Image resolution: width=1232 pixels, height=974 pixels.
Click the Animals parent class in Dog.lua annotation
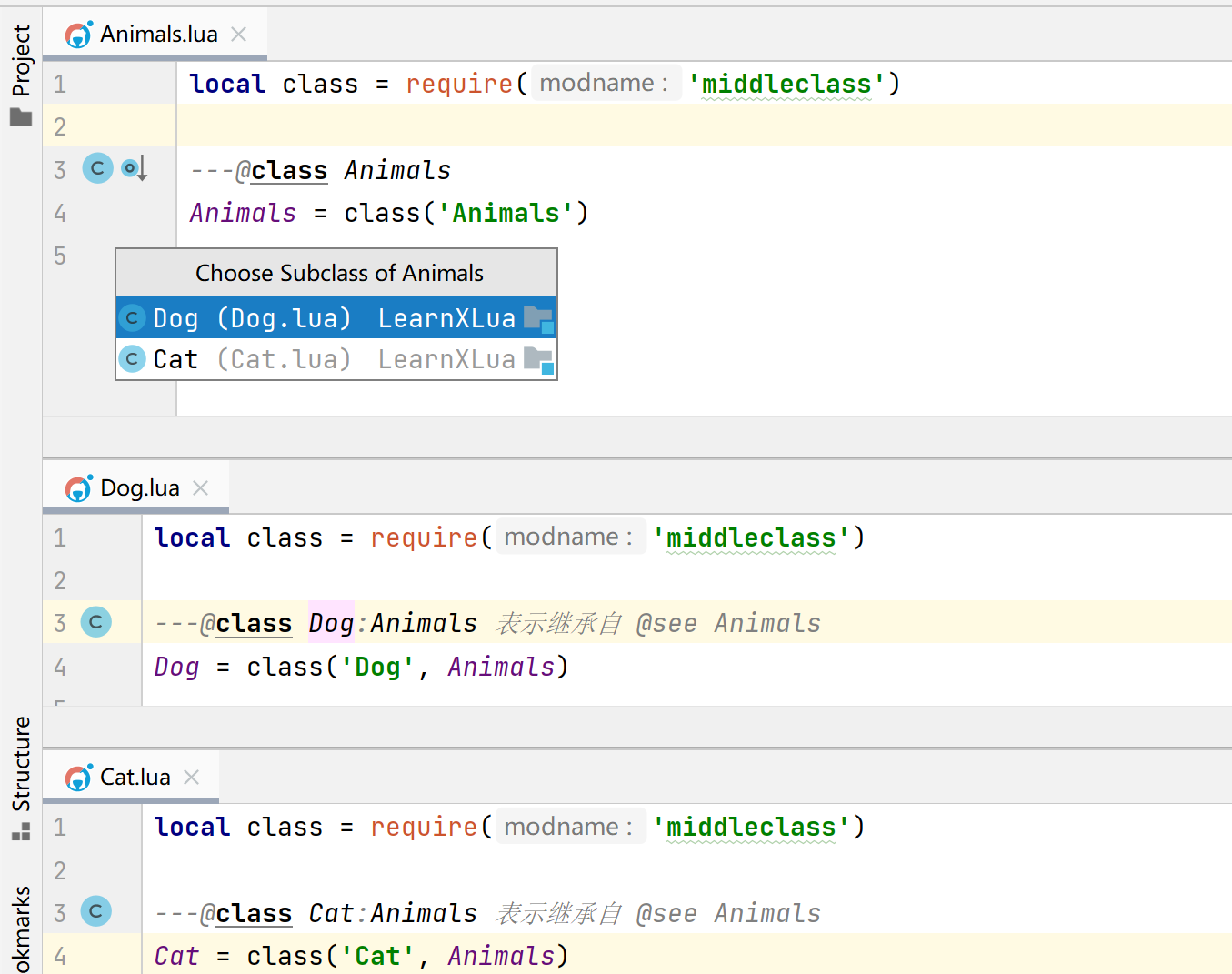click(x=424, y=623)
